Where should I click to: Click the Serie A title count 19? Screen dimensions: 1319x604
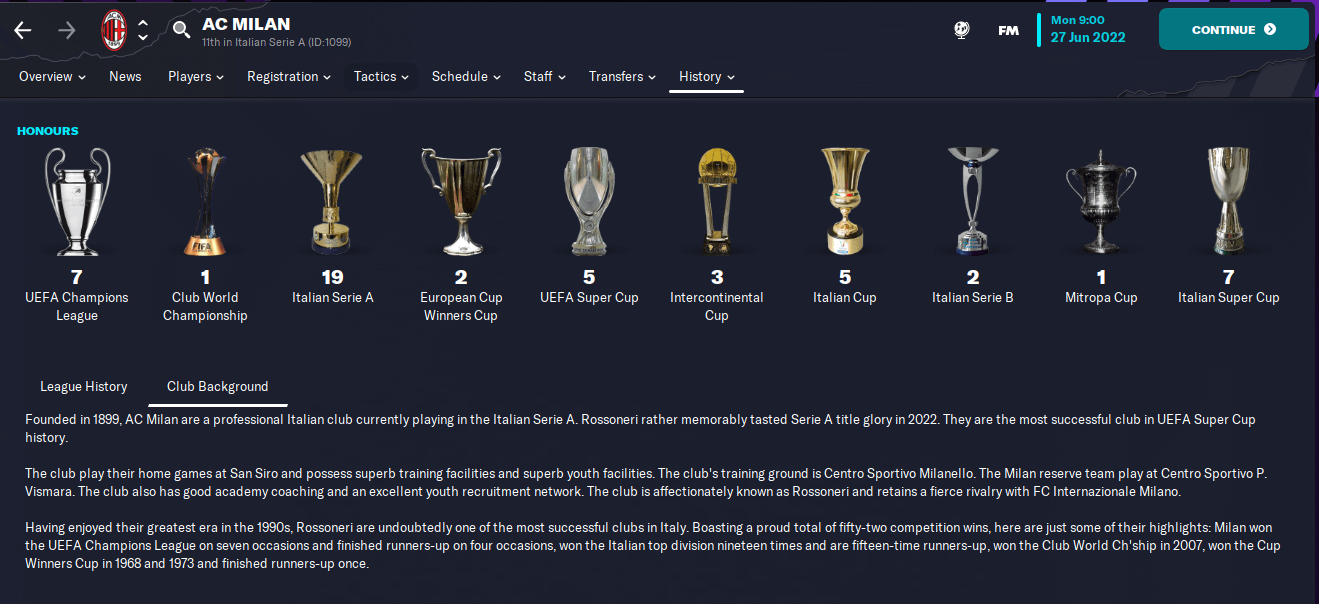click(333, 277)
